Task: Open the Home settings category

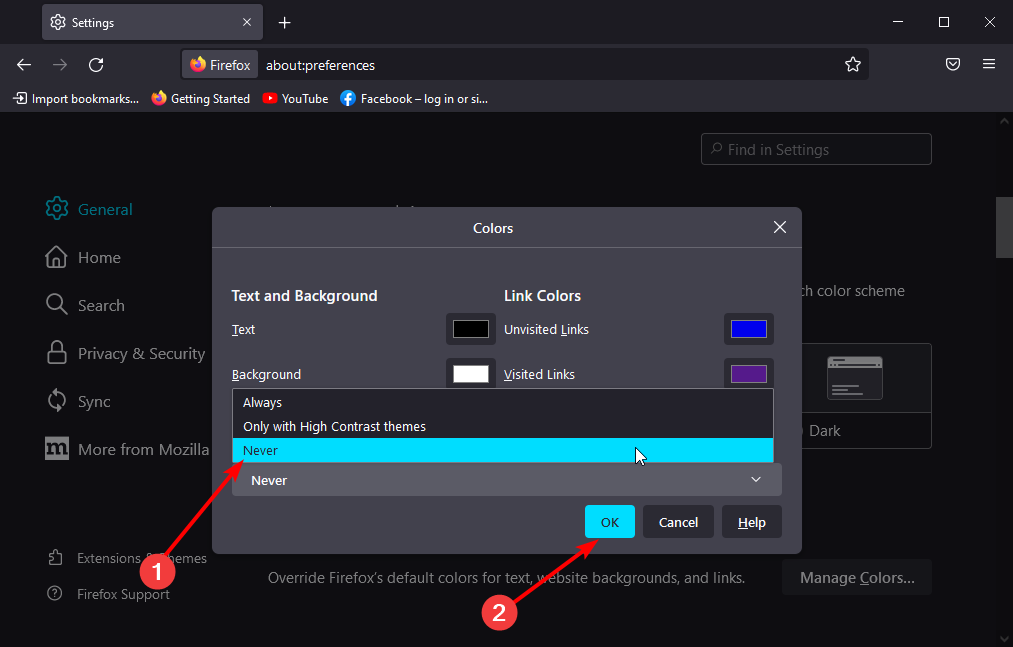Action: pyautogui.click(x=83, y=257)
